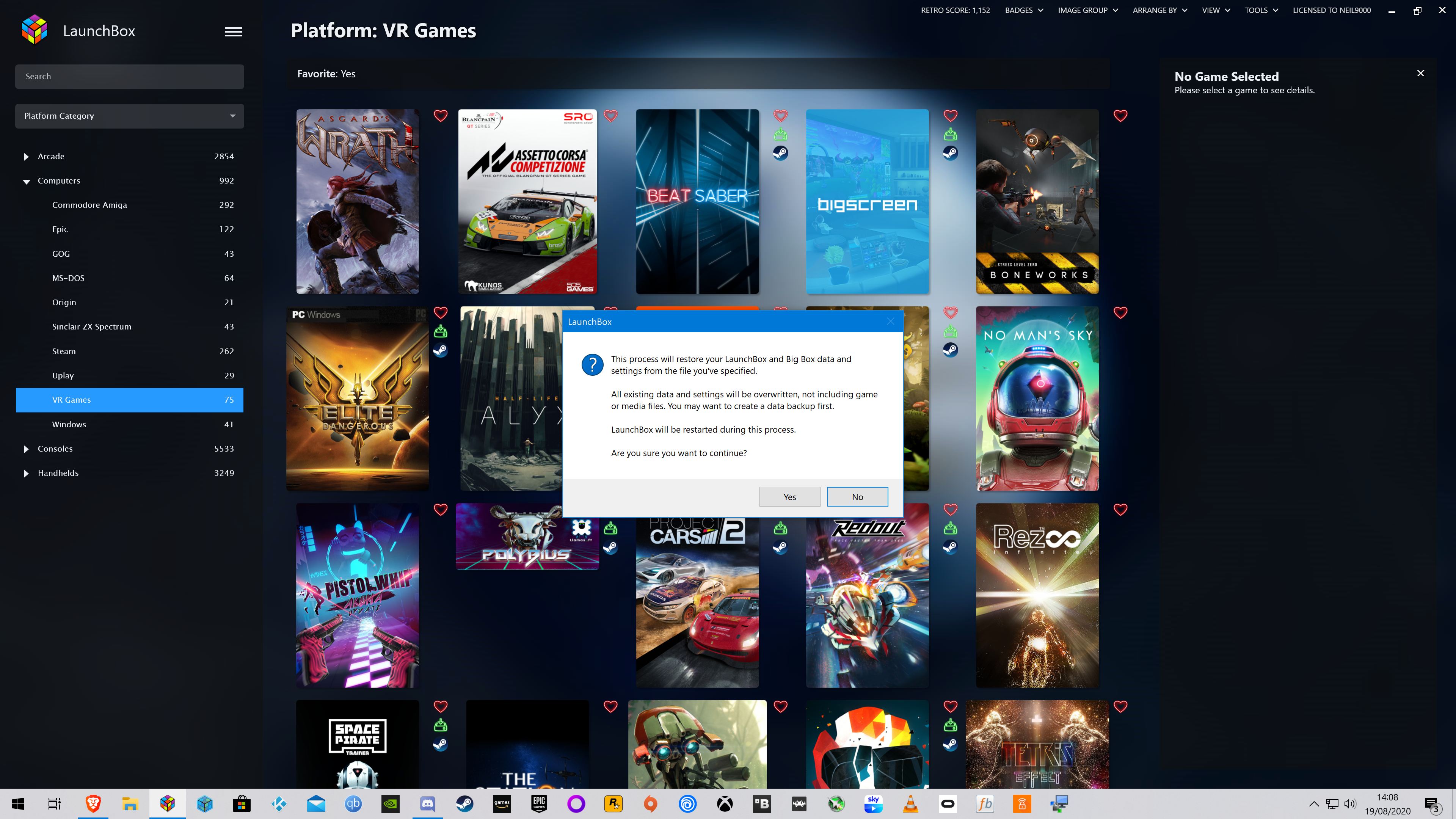Click Space Pirate Trainer Steam badge
The image size is (1456, 819).
440,744
